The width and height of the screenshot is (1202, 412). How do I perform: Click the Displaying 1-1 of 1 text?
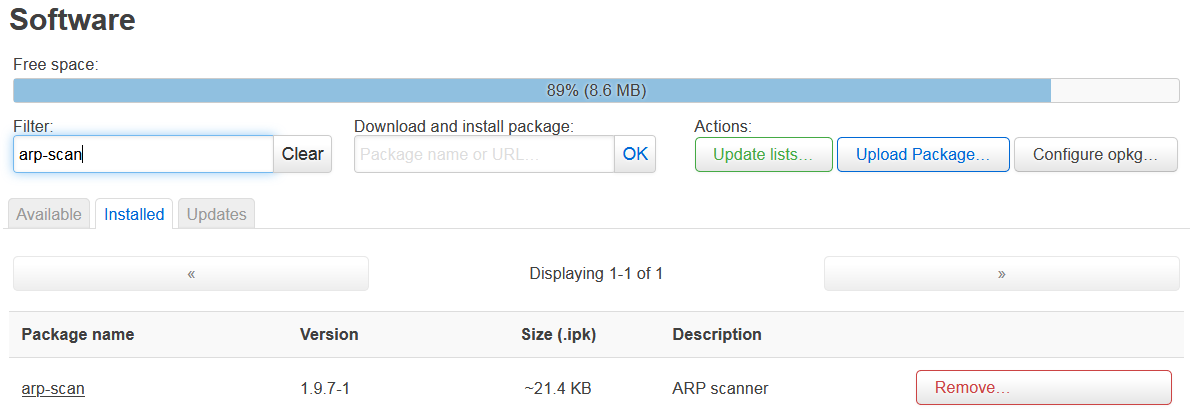coord(596,273)
